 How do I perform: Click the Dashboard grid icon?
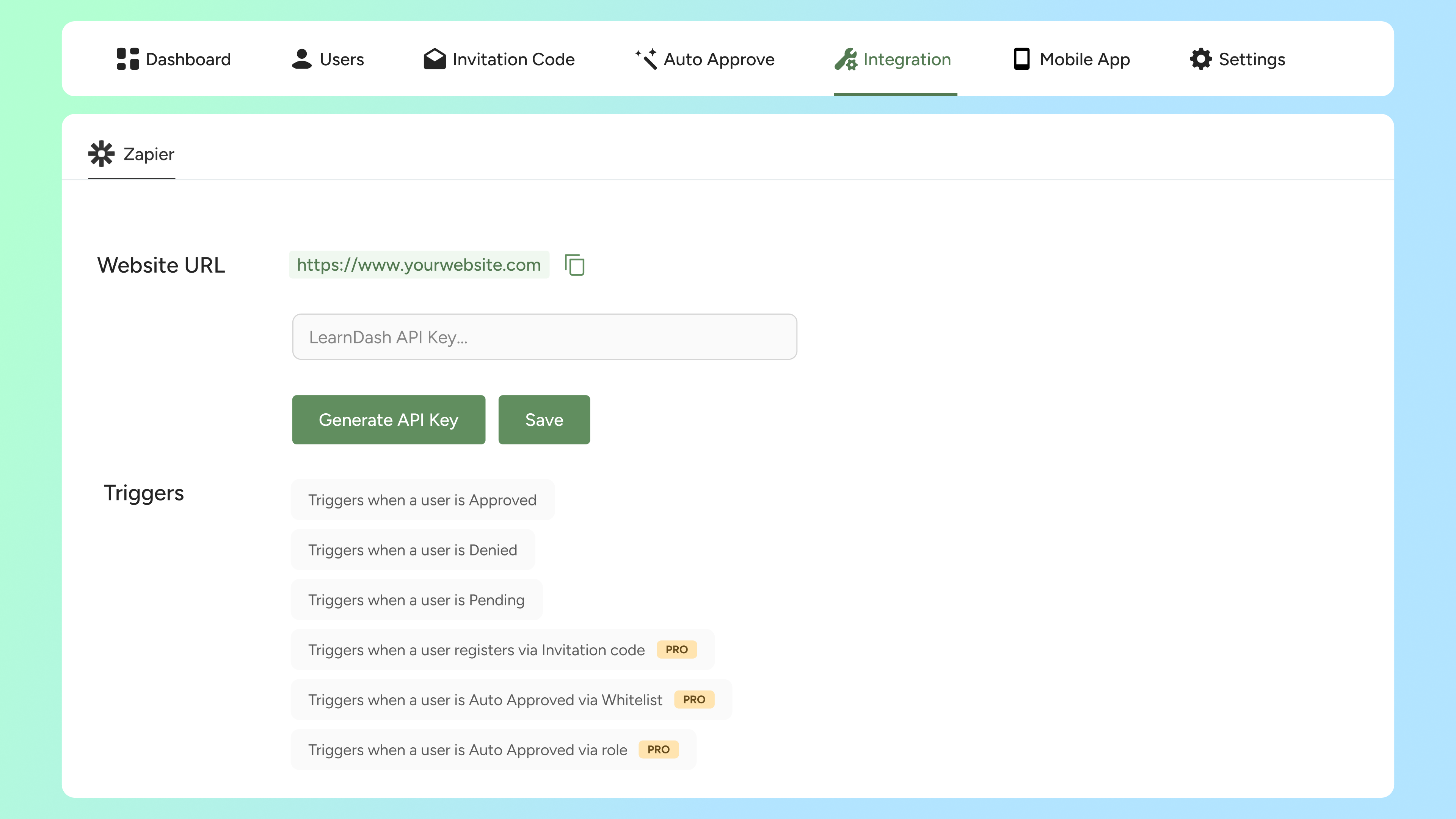click(x=127, y=59)
